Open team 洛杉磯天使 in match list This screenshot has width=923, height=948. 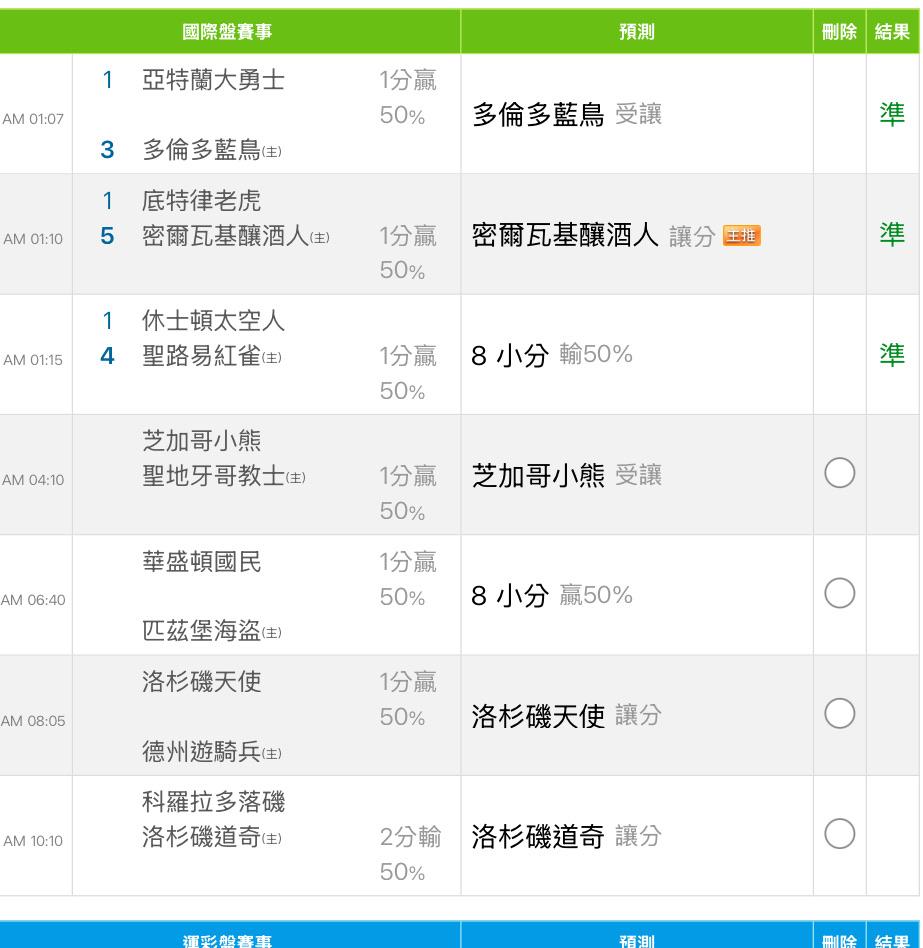tap(201, 681)
